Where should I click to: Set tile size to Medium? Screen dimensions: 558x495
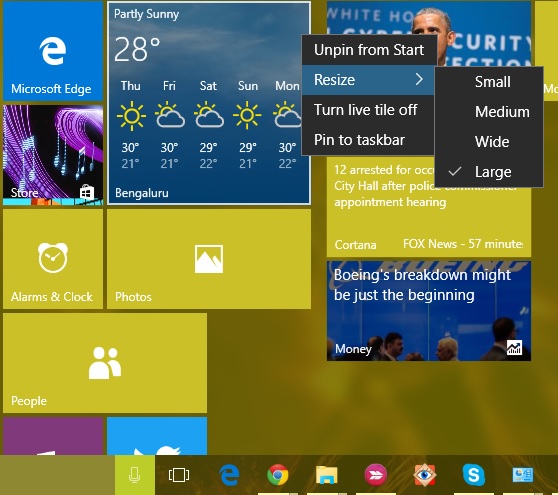coord(489,112)
